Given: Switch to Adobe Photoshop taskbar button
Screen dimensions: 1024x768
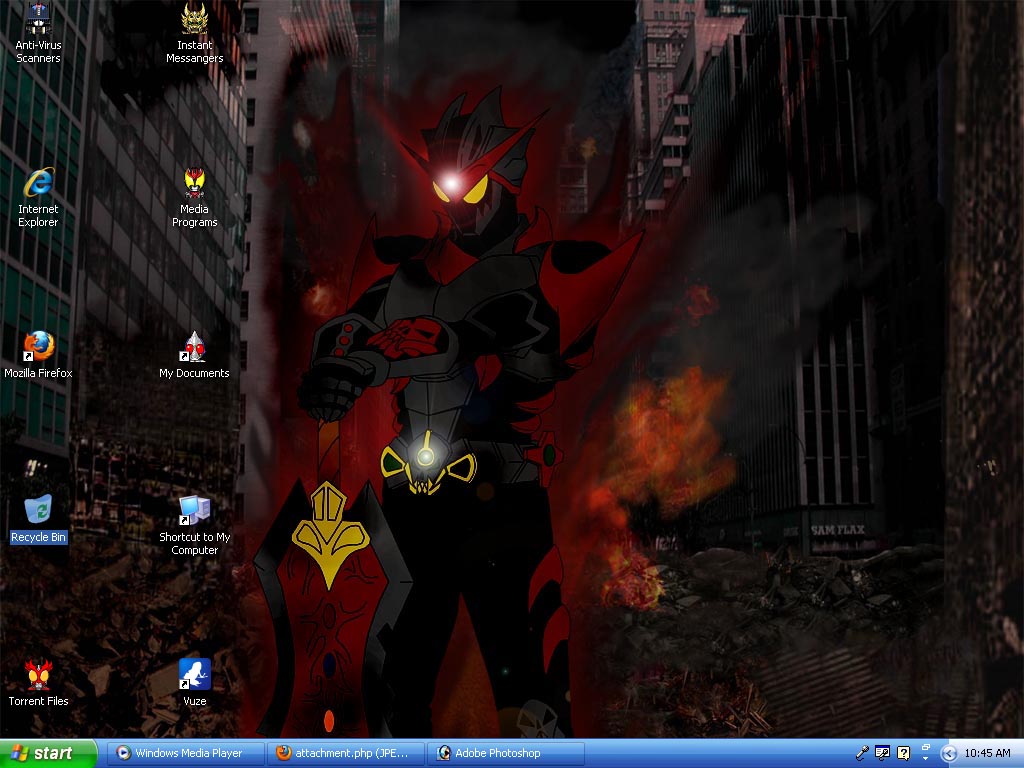Looking at the screenshot, I should coord(506,753).
